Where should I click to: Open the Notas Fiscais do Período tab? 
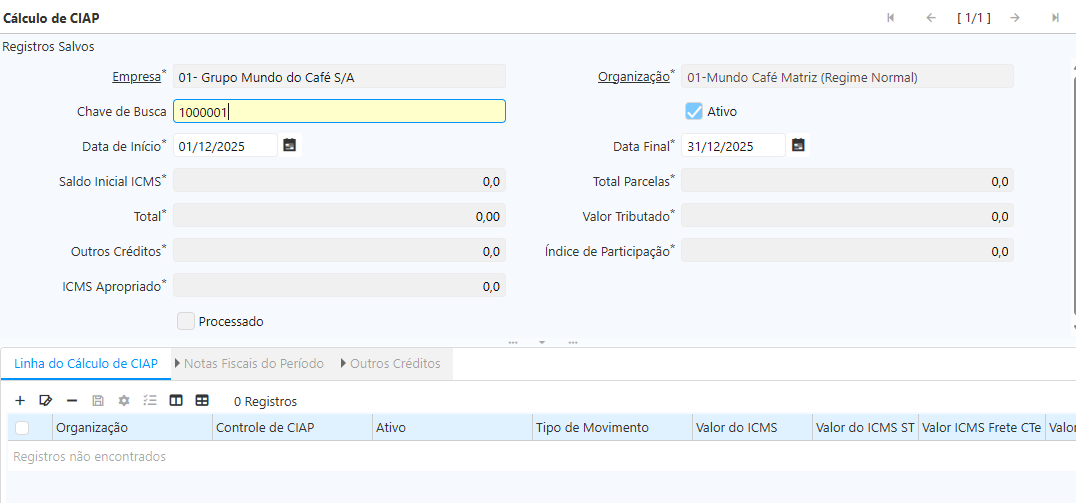point(253,364)
